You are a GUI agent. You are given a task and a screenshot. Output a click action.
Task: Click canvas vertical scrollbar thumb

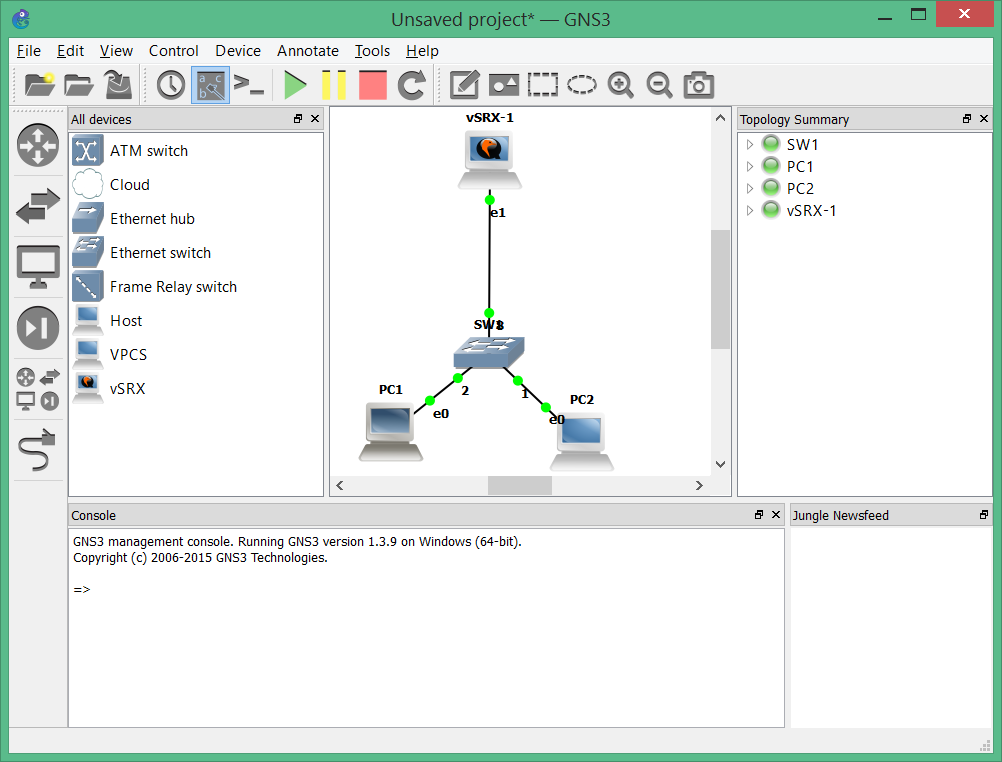[x=720, y=290]
